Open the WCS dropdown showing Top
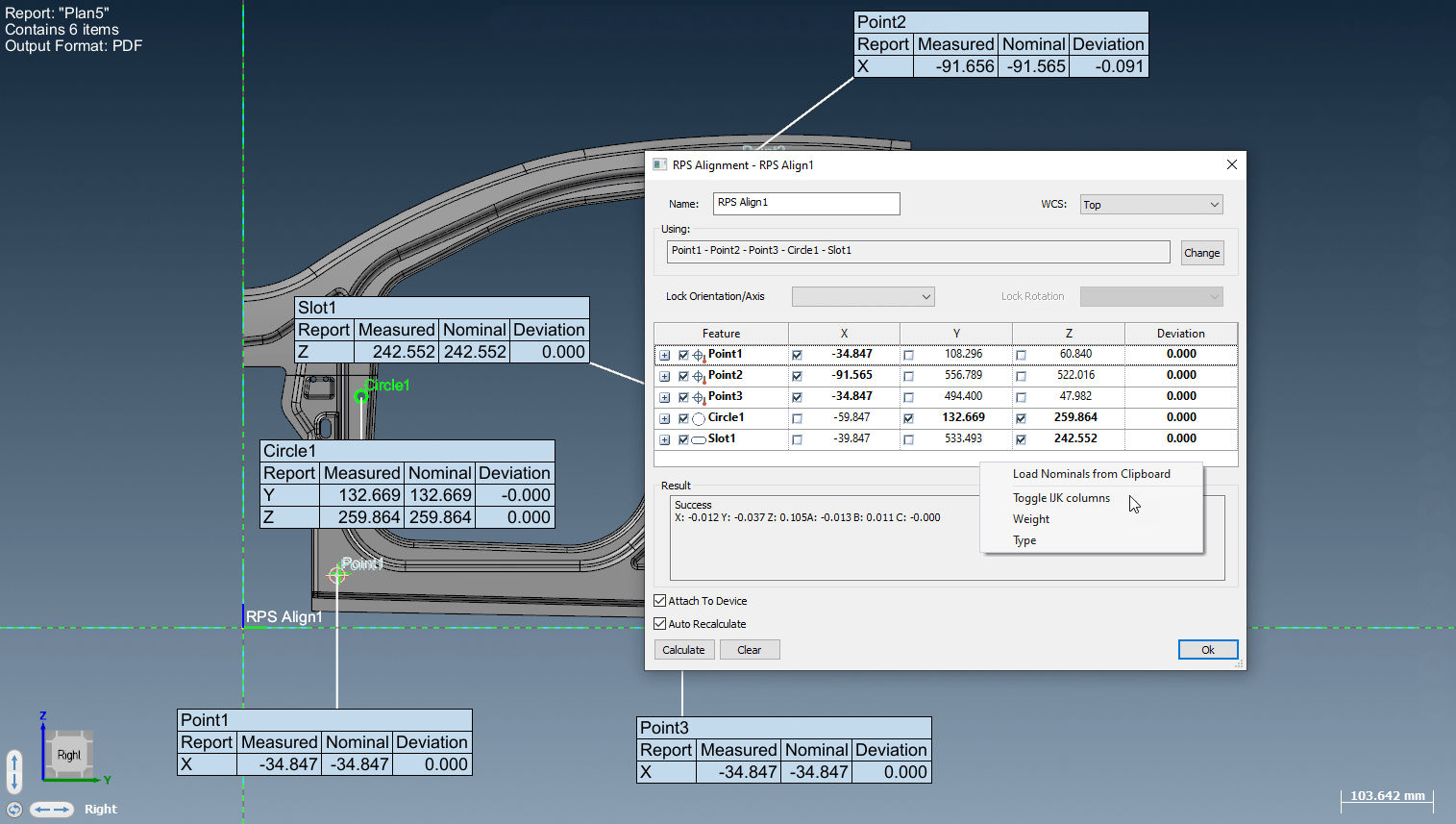Screen dimensions: 1456x824 pyautogui.click(x=1151, y=205)
